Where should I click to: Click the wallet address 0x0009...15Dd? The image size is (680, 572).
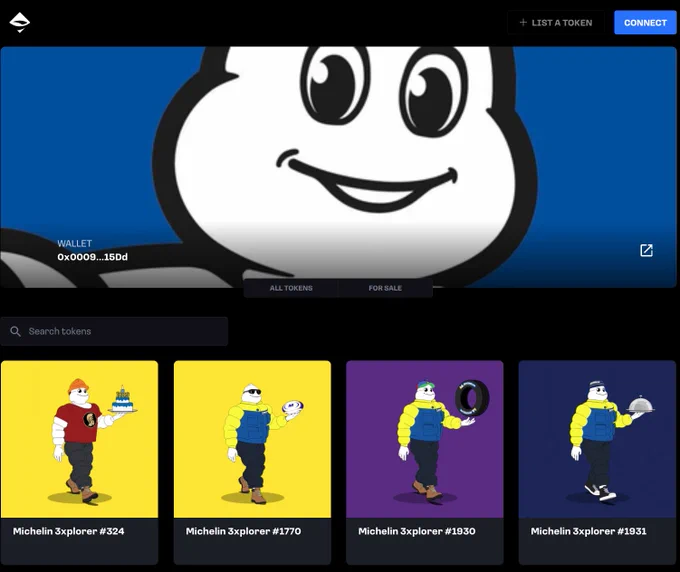tap(92, 257)
